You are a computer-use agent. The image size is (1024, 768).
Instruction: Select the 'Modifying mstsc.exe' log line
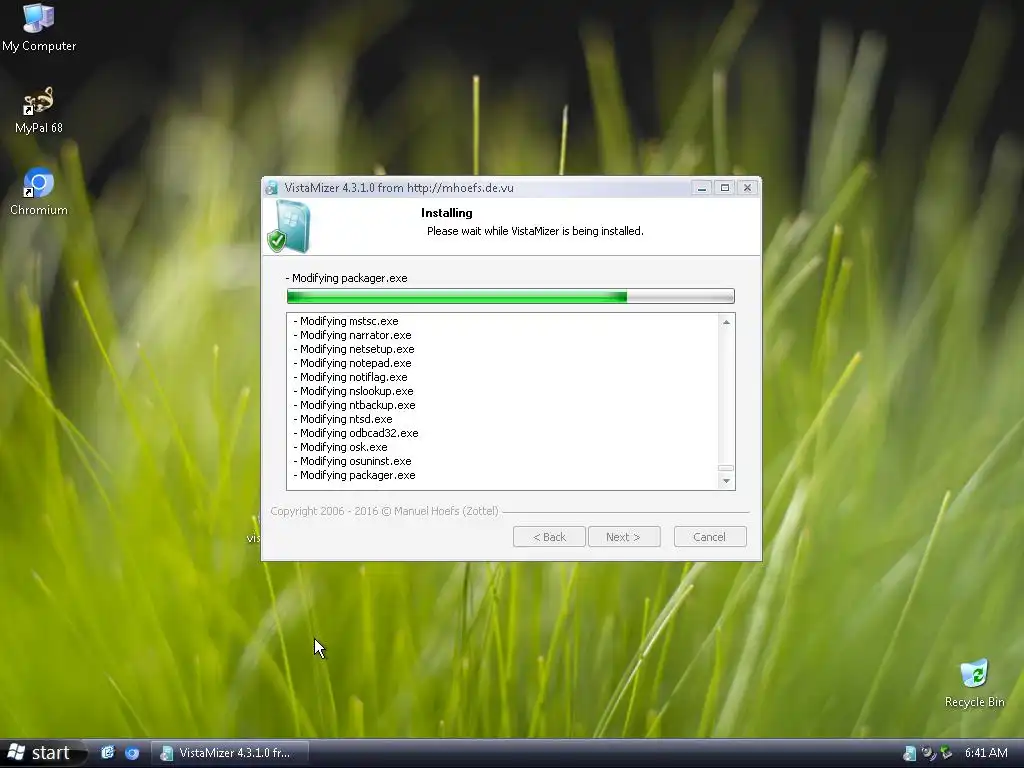tap(346, 321)
